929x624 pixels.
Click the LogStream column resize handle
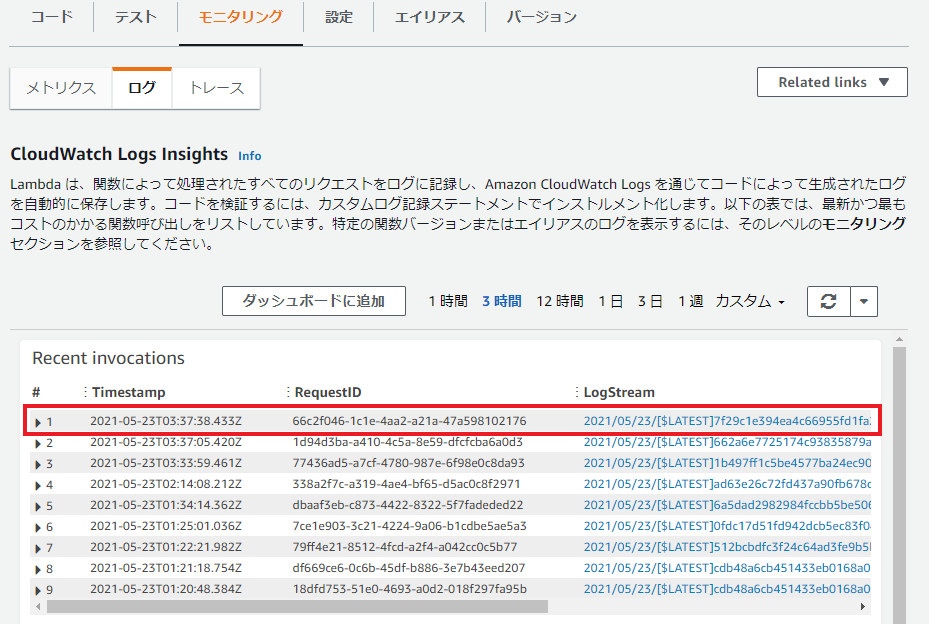576,392
